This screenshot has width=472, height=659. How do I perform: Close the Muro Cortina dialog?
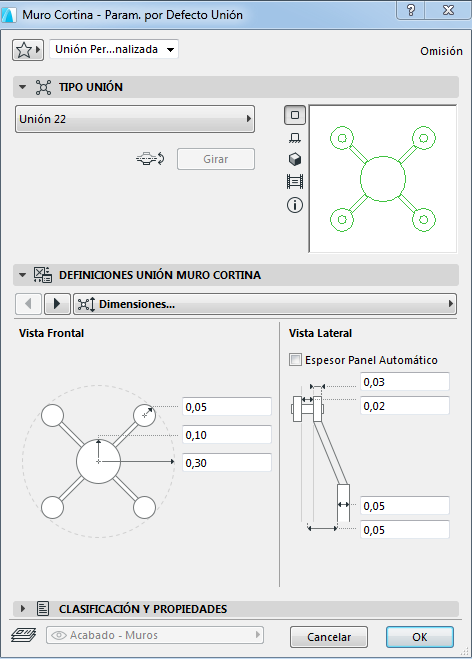448,10
